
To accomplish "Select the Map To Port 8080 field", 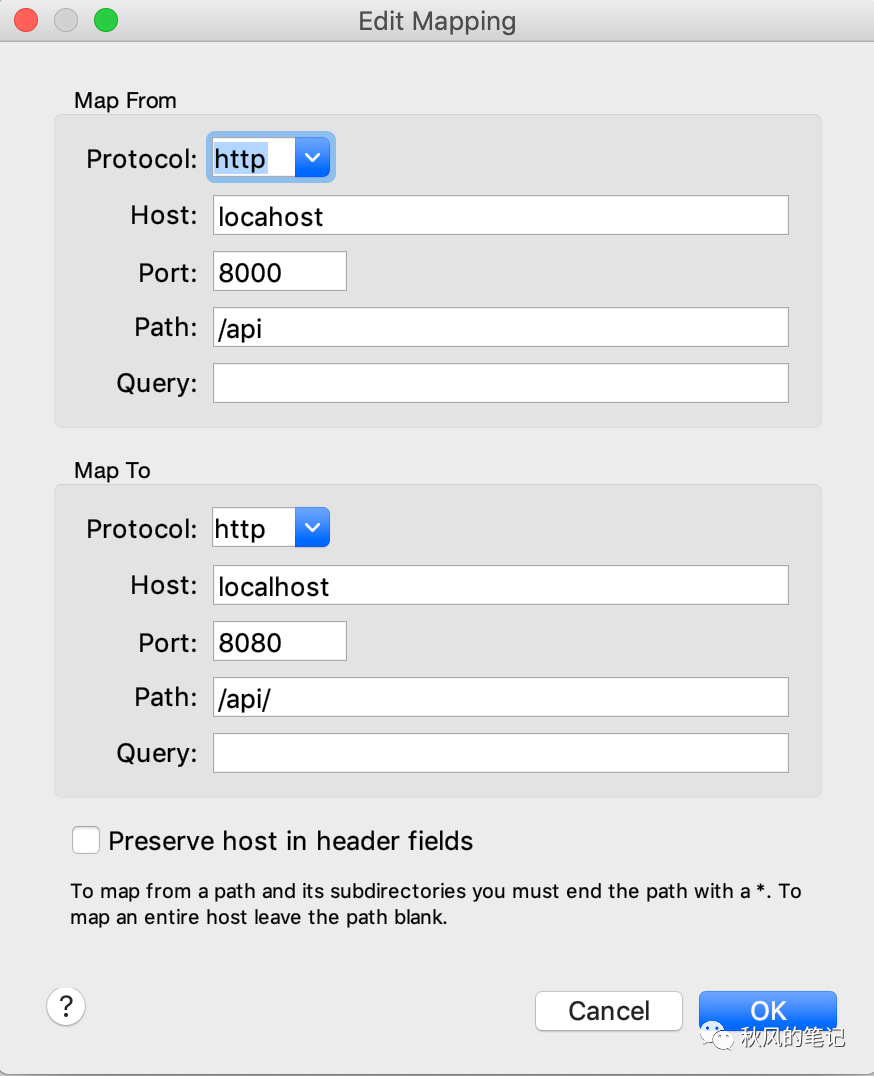I will 280,641.
